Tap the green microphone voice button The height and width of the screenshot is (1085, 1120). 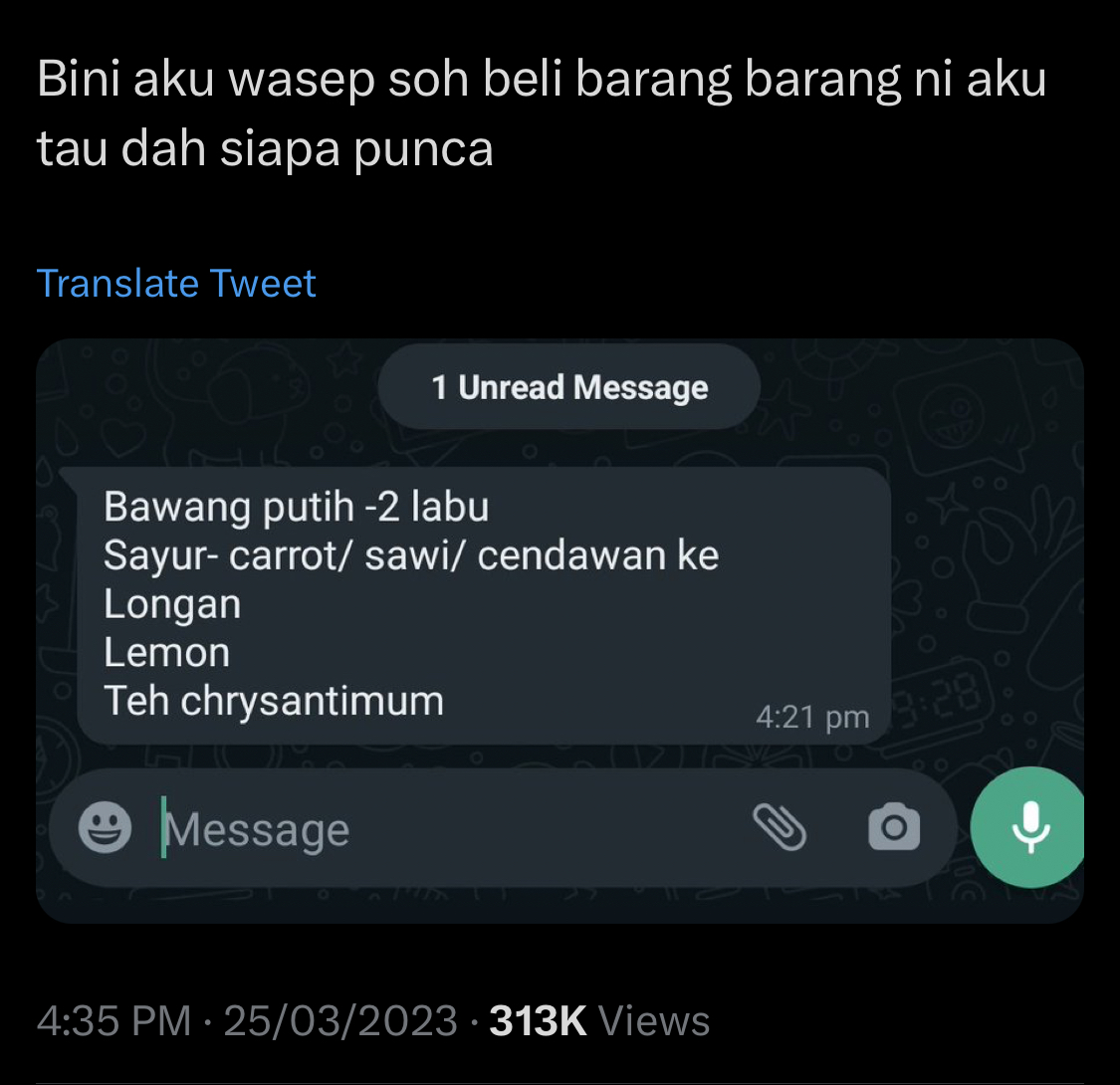pyautogui.click(x=1028, y=827)
